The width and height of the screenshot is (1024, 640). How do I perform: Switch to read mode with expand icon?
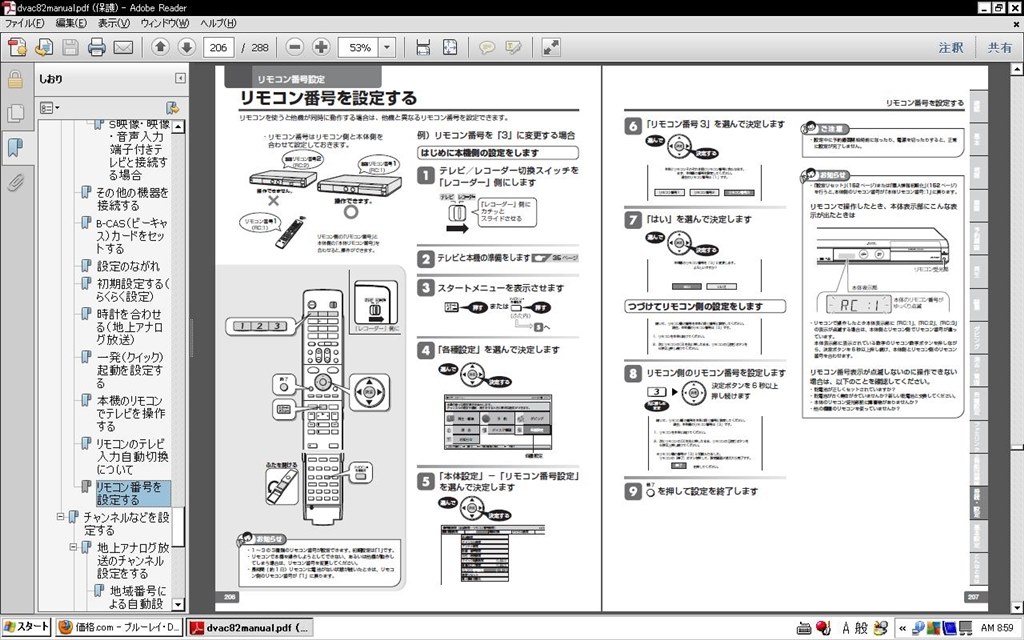click(551, 47)
